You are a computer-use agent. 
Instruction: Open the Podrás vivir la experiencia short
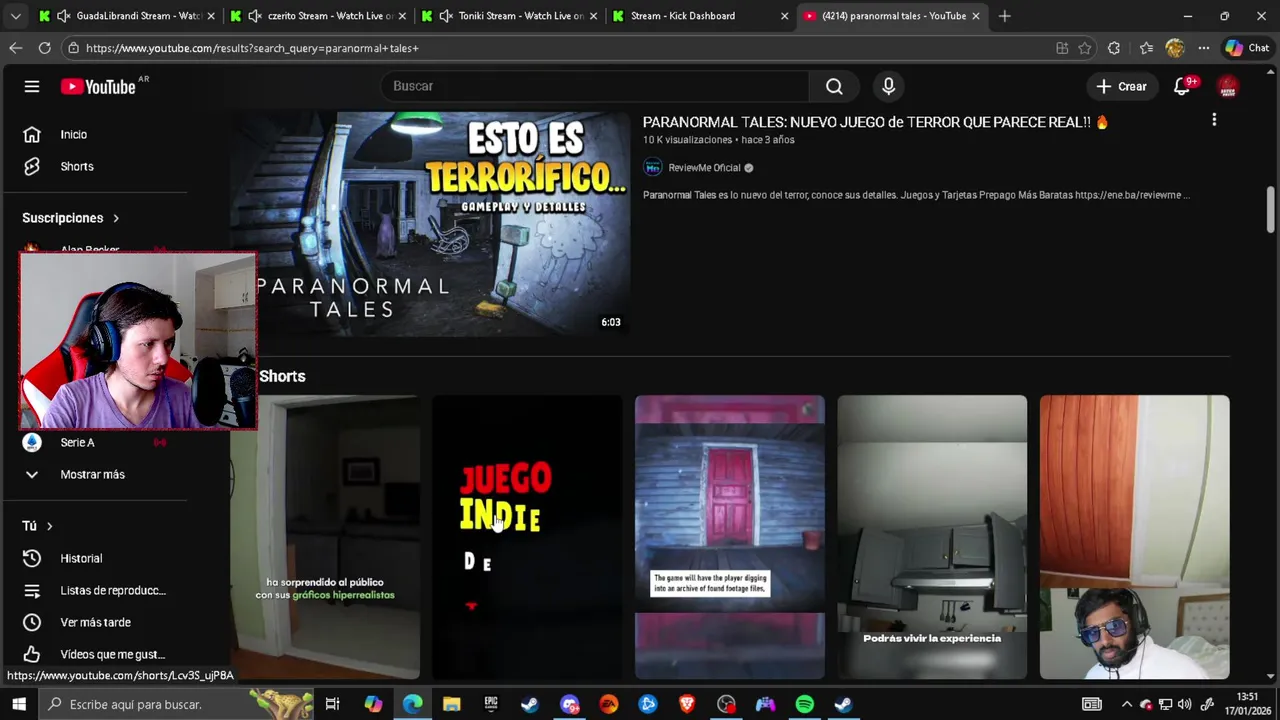pyautogui.click(x=932, y=537)
